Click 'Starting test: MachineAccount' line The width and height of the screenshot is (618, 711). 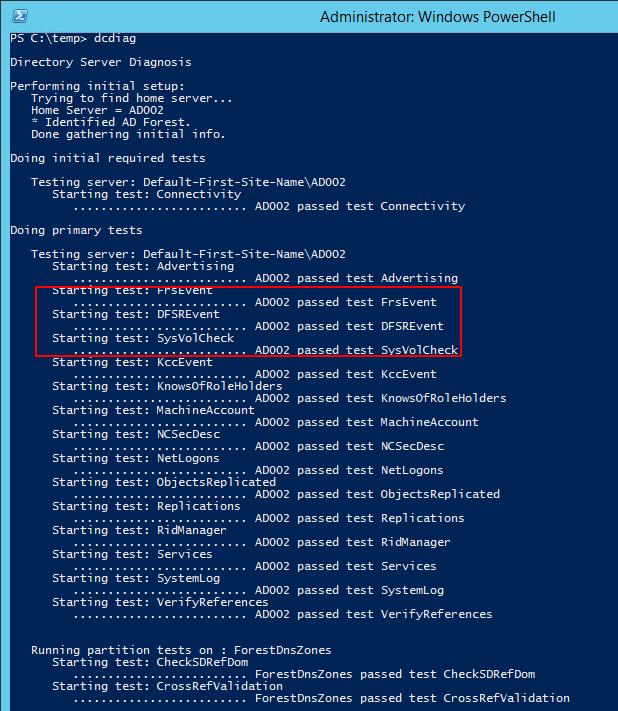pos(153,410)
